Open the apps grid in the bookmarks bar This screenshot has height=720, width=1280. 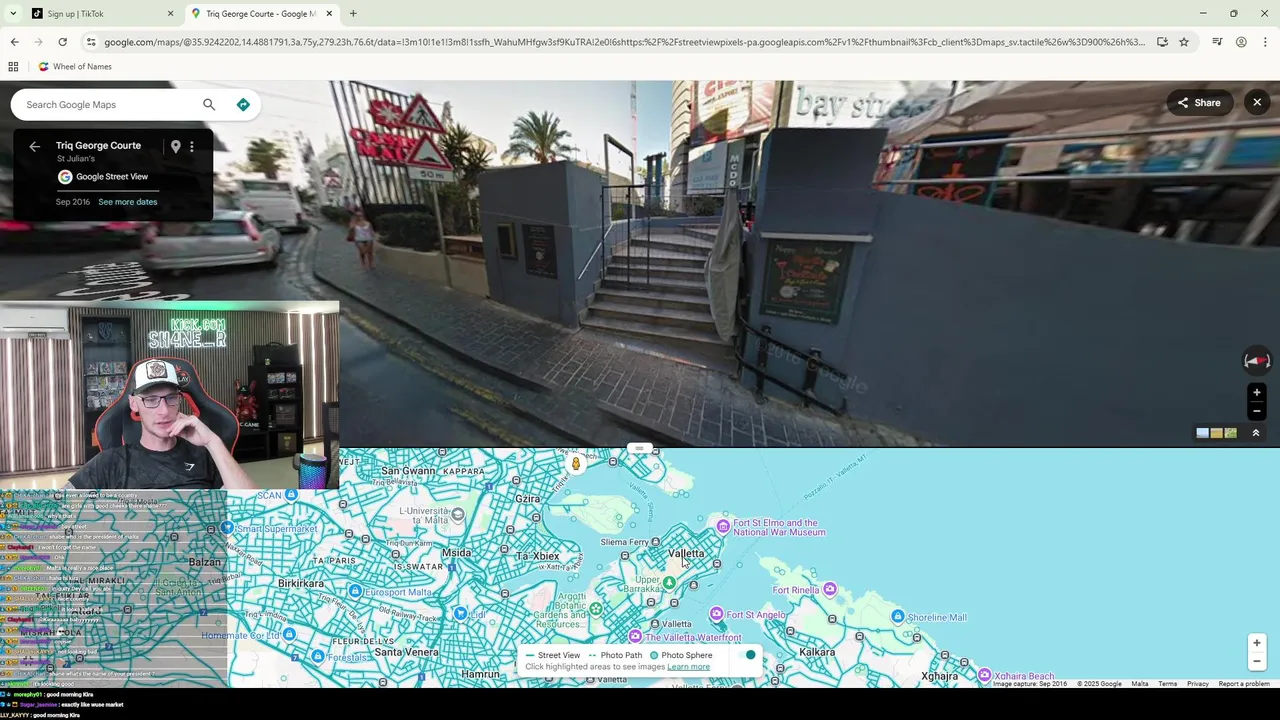(x=13, y=67)
